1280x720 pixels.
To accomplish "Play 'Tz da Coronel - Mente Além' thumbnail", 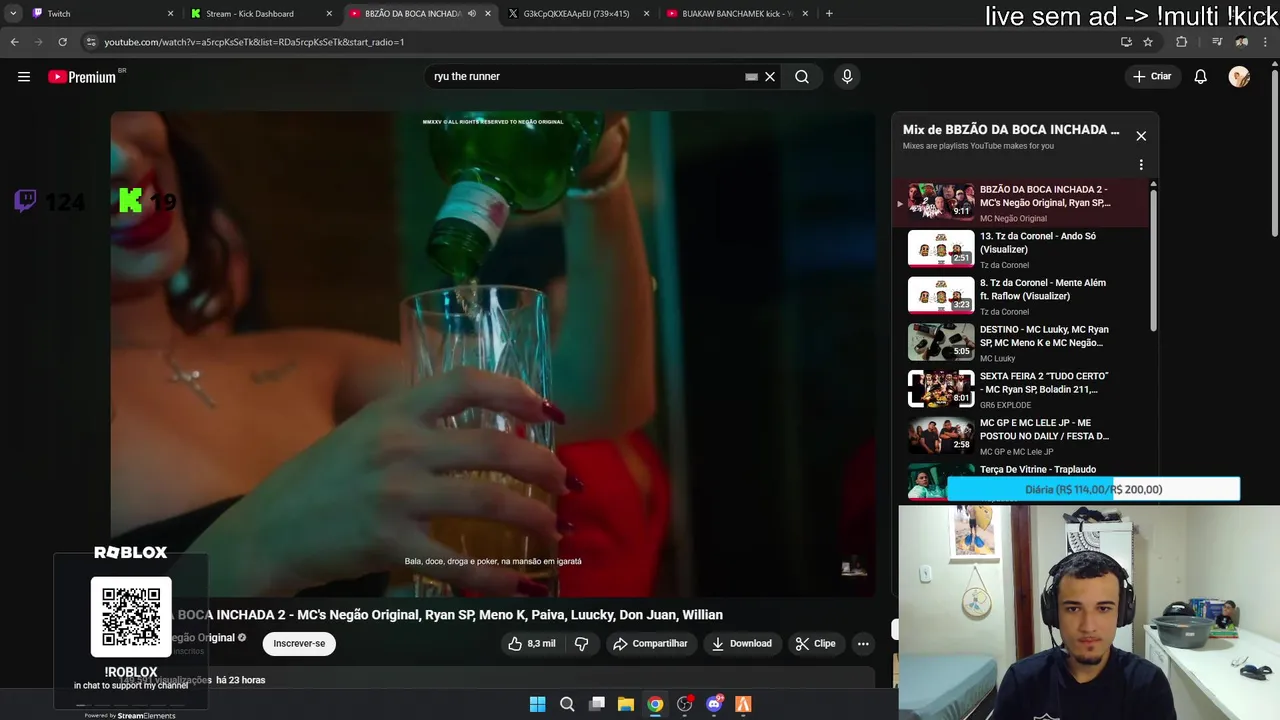I will click(x=941, y=295).
